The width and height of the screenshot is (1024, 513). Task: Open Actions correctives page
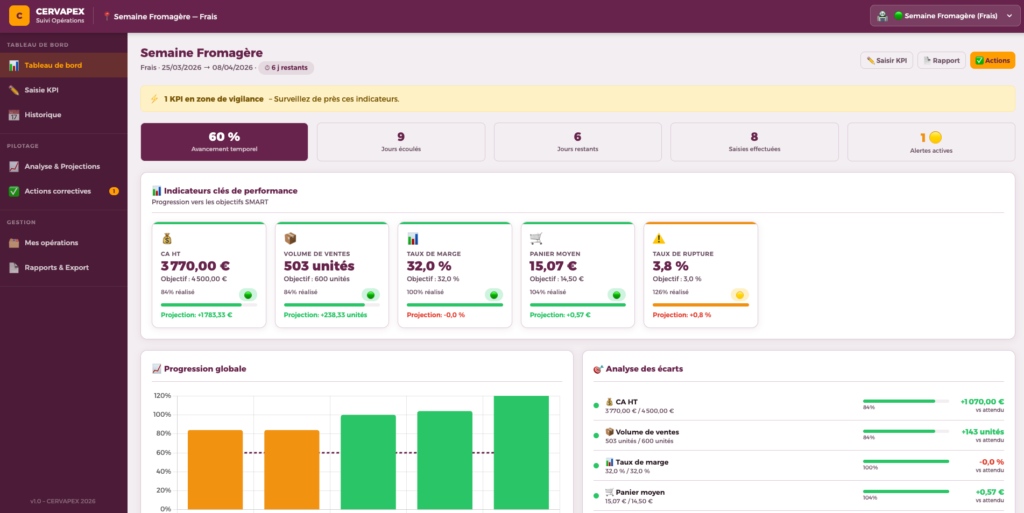click(x=63, y=191)
